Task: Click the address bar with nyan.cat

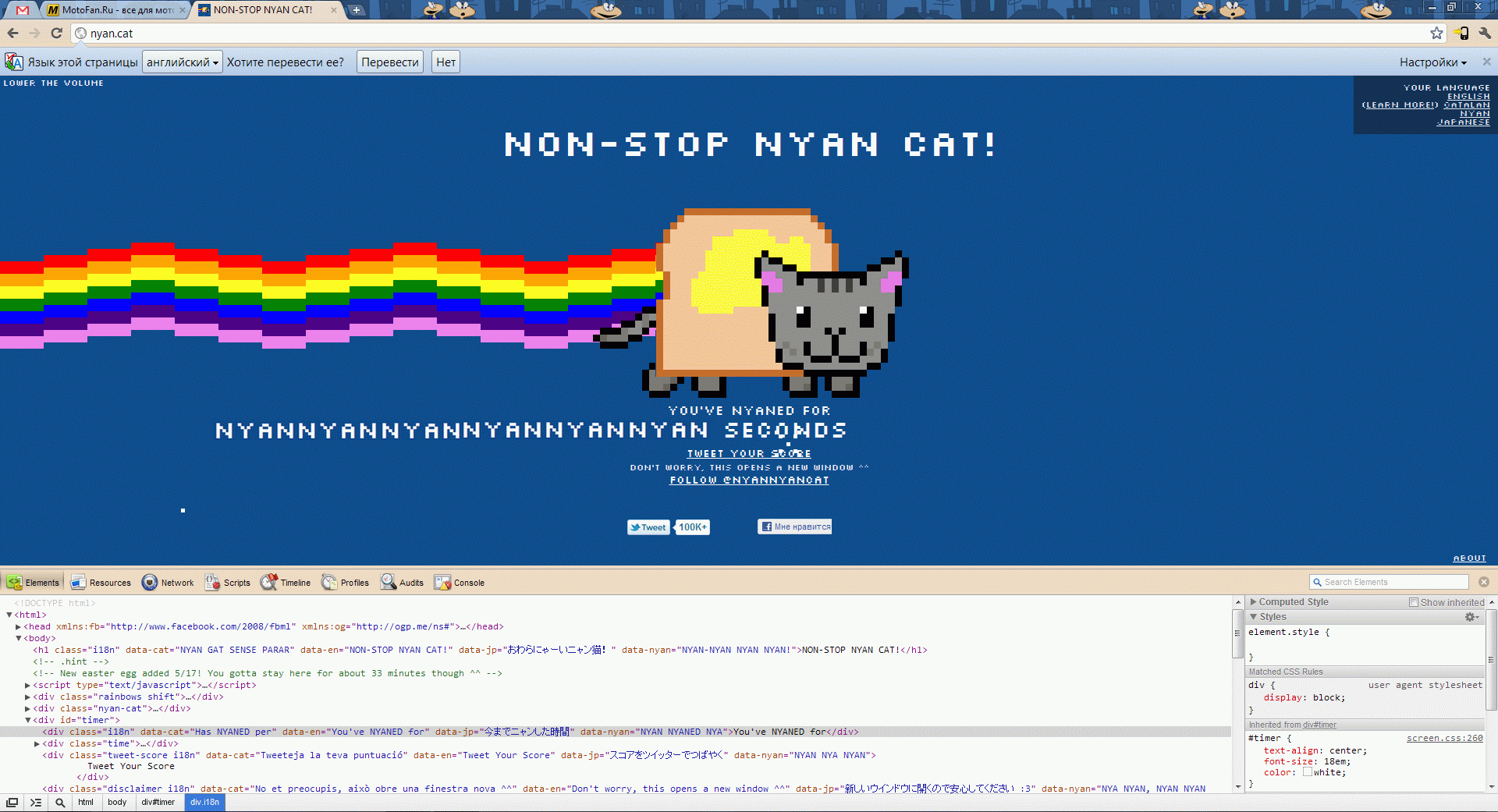Action: (749, 33)
